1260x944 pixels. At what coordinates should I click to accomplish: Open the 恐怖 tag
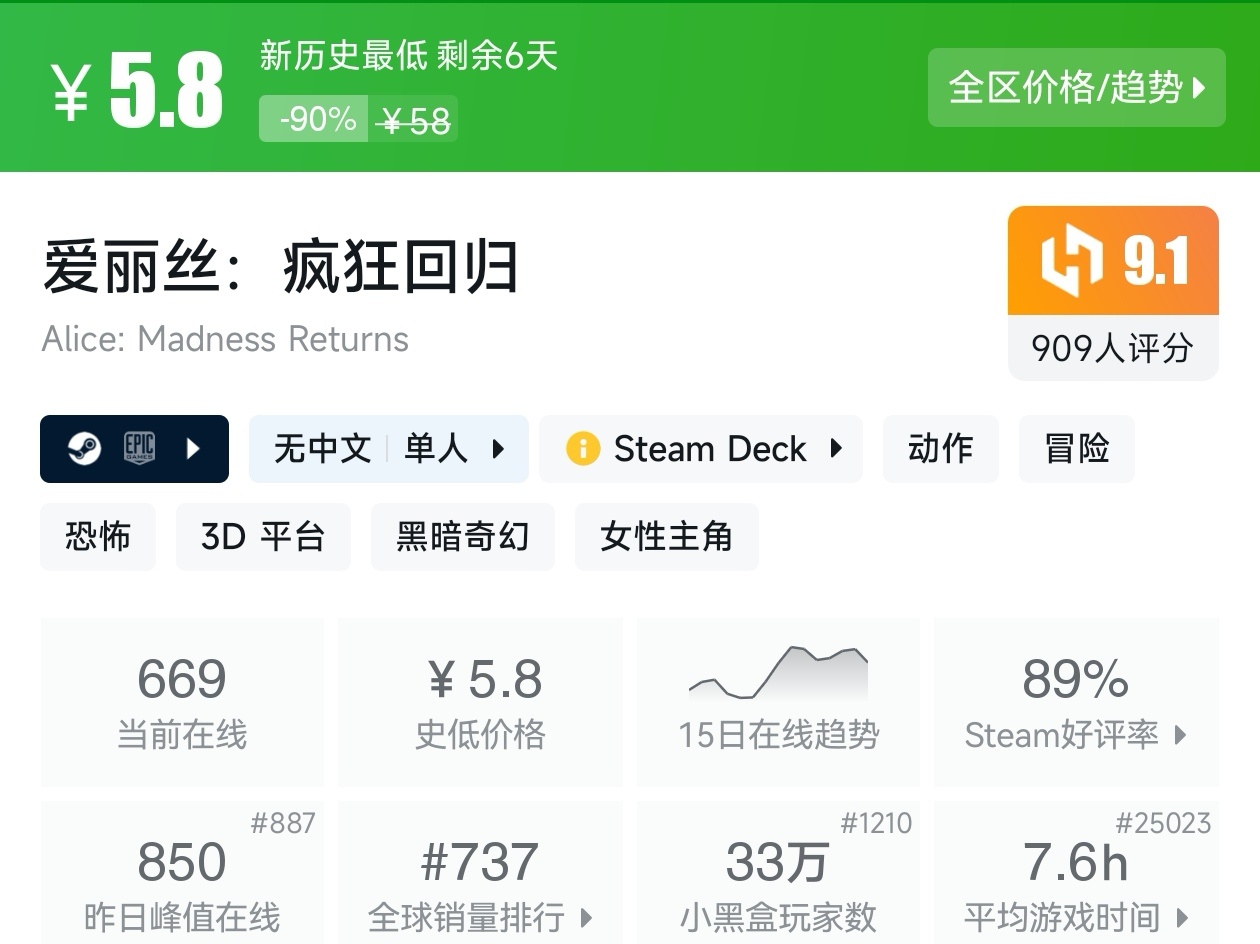pos(98,537)
